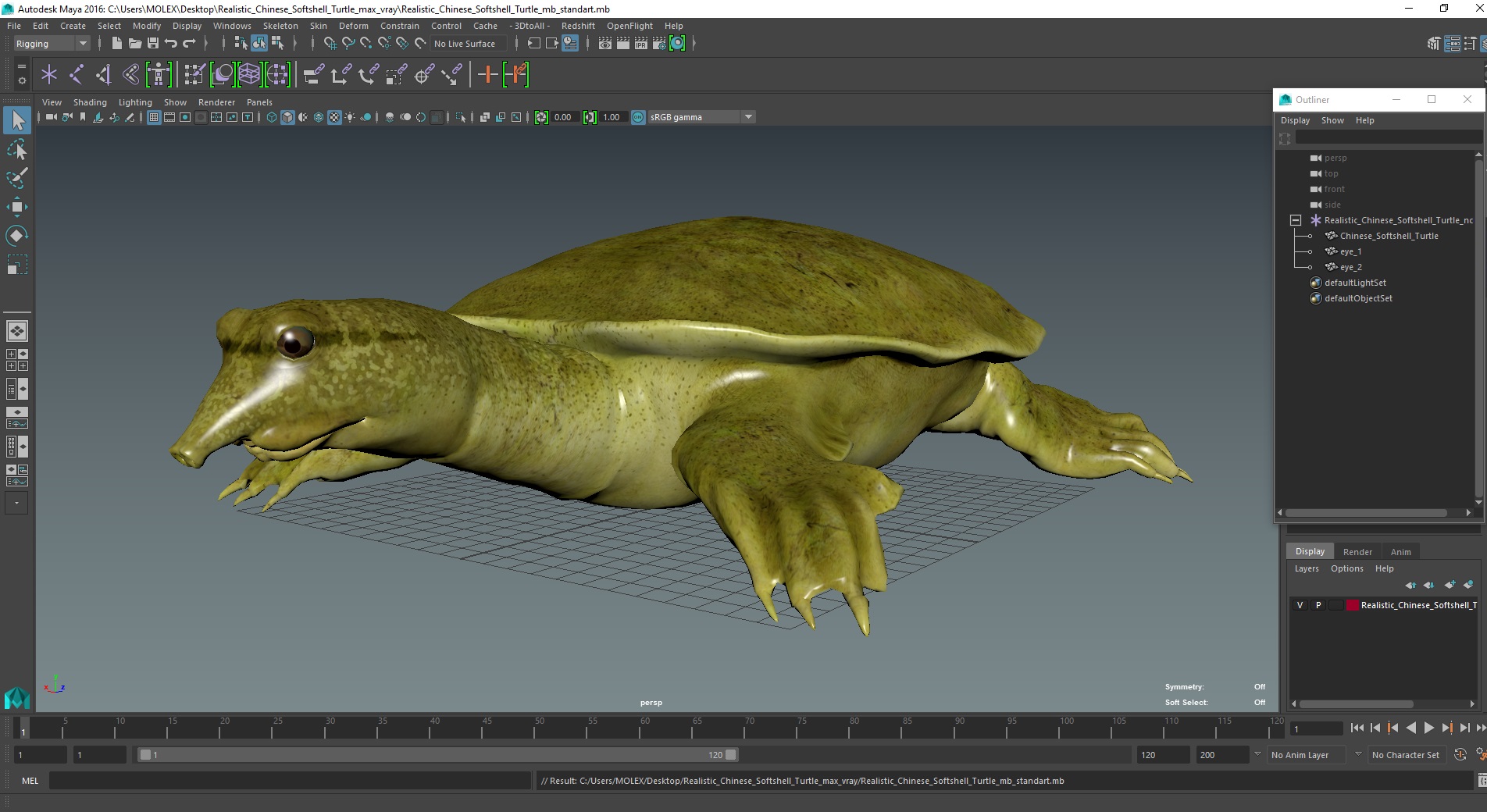Select the Create IK Handle tool
Image resolution: width=1487 pixels, height=812 pixels.
[x=103, y=75]
